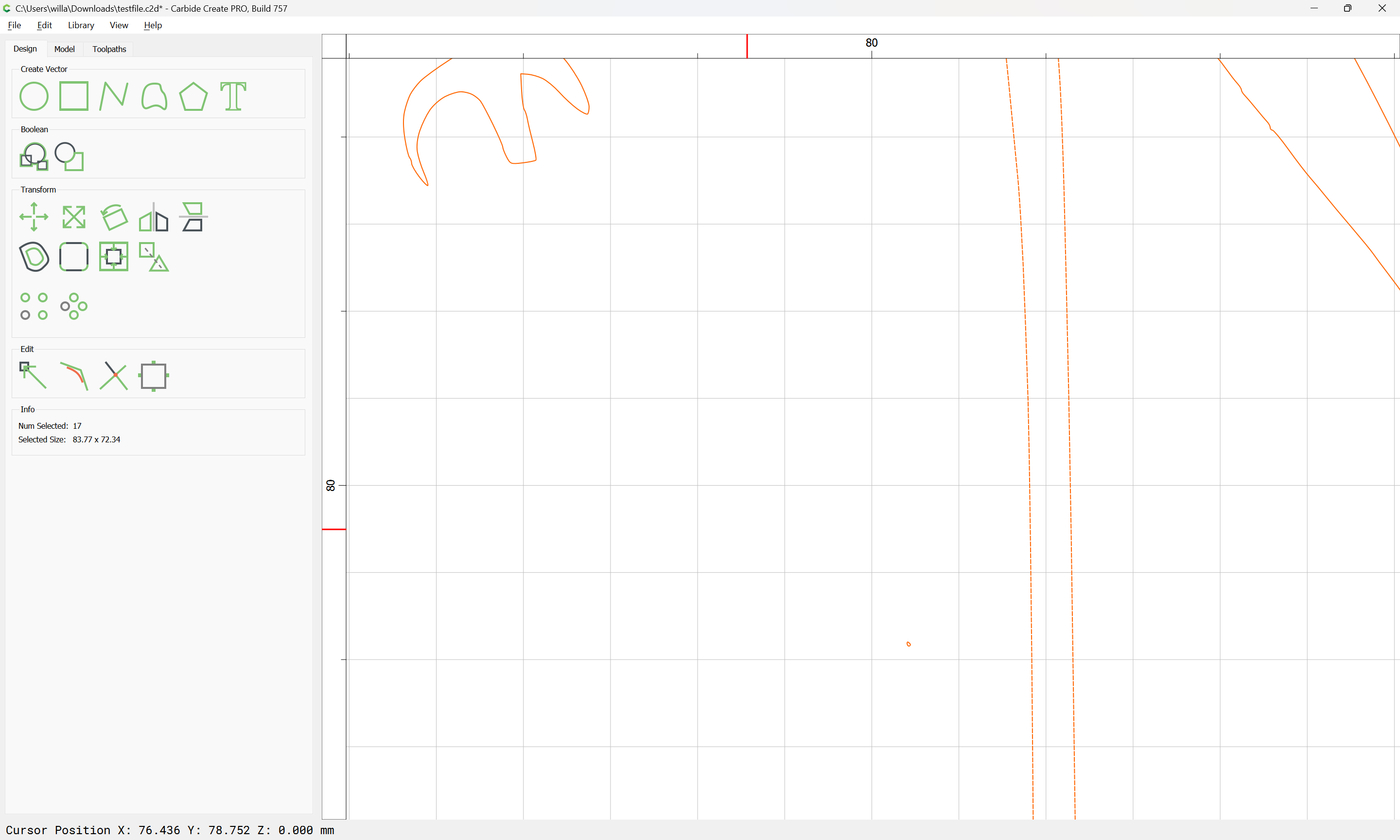The image size is (1400, 840).
Task: Click the Cursor Position status bar text
Action: [x=170, y=830]
